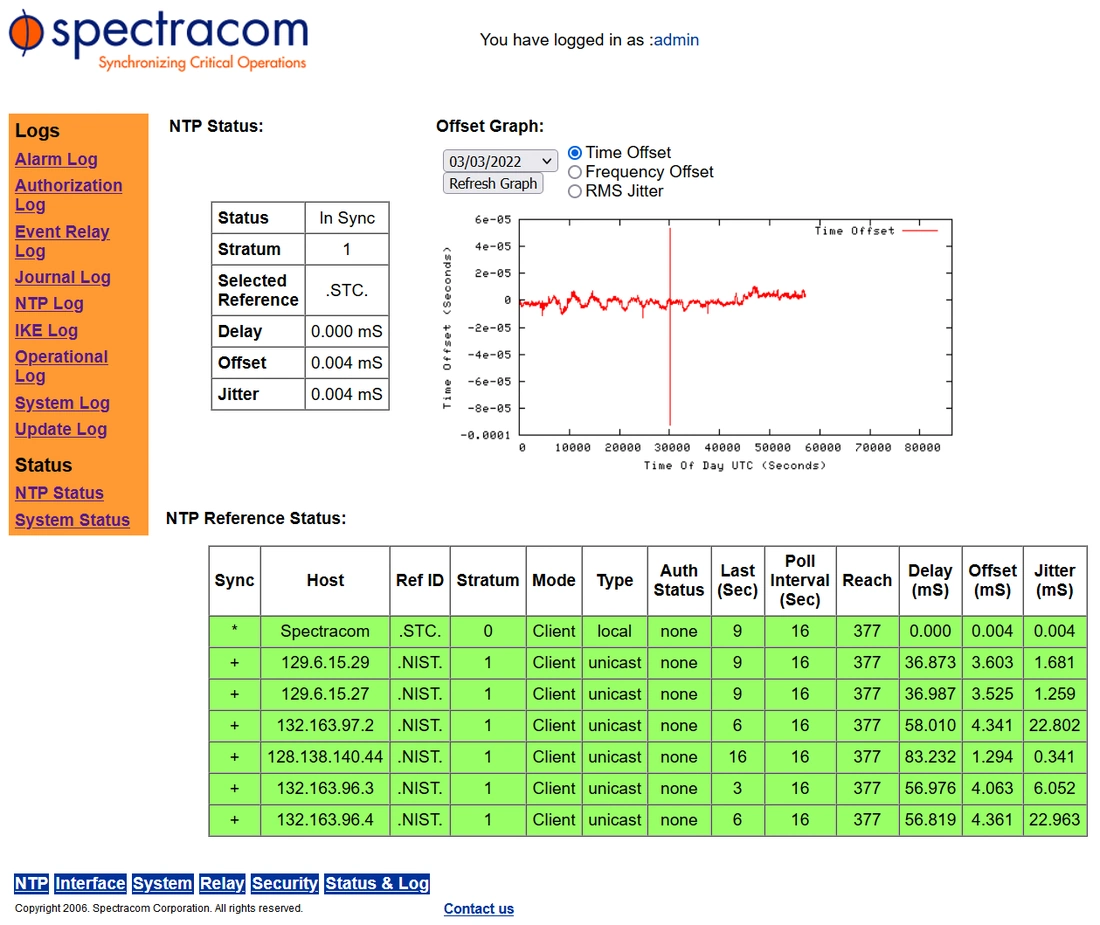Image resolution: width=1100 pixels, height=925 pixels.
Task: Click host 129.6.15.27 in table
Action: click(325, 694)
